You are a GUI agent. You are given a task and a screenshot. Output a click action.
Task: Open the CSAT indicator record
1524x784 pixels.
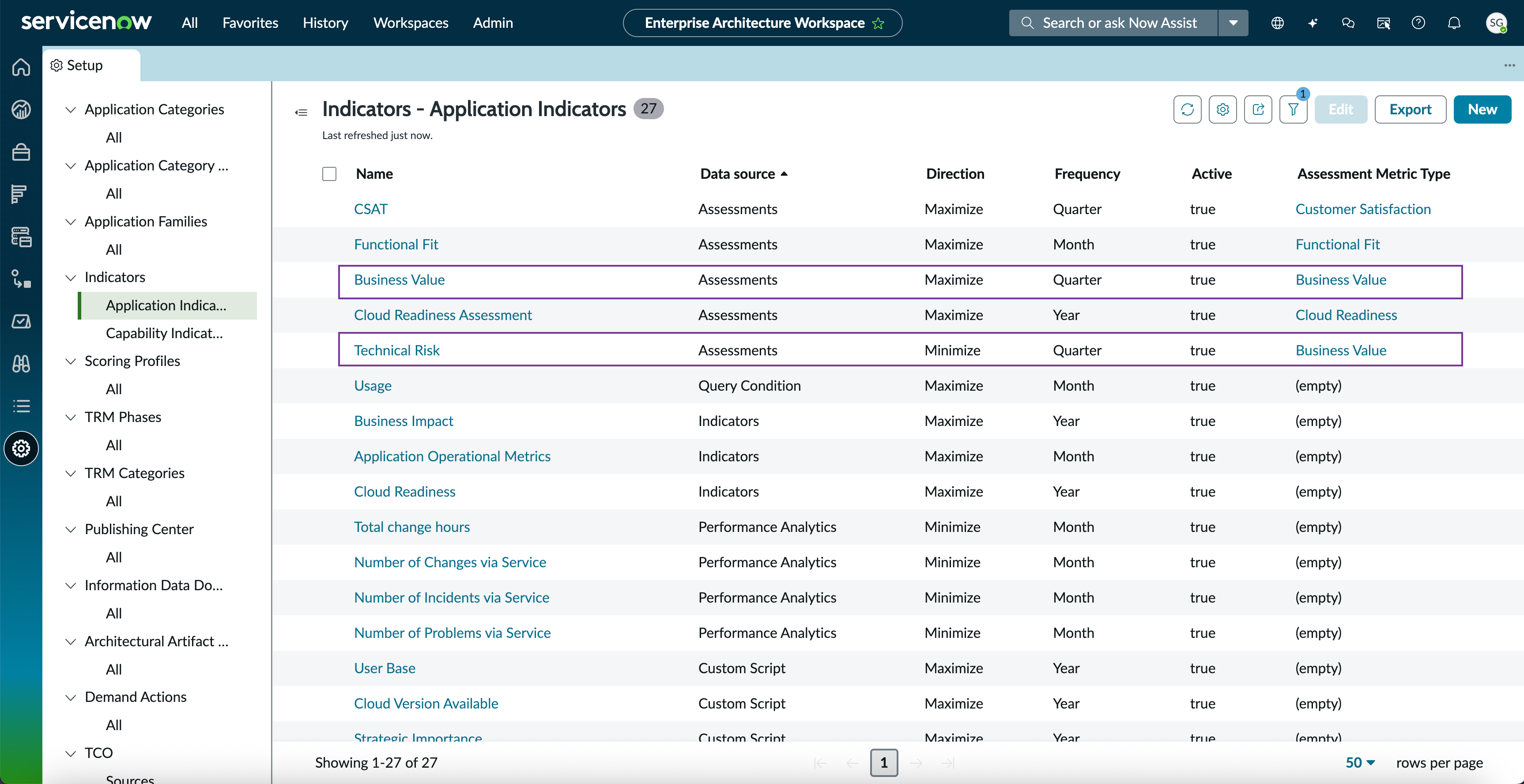click(x=371, y=209)
